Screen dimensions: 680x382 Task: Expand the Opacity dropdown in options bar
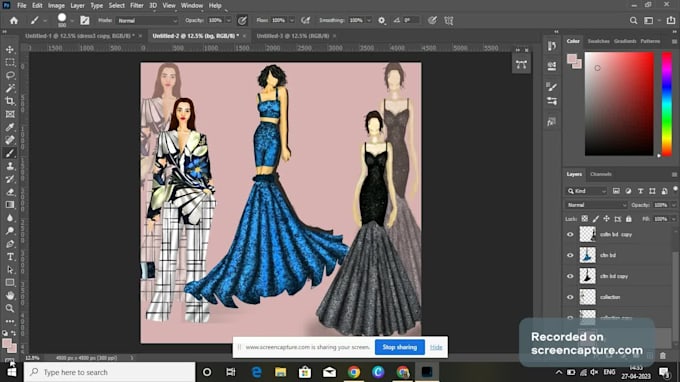click(229, 20)
